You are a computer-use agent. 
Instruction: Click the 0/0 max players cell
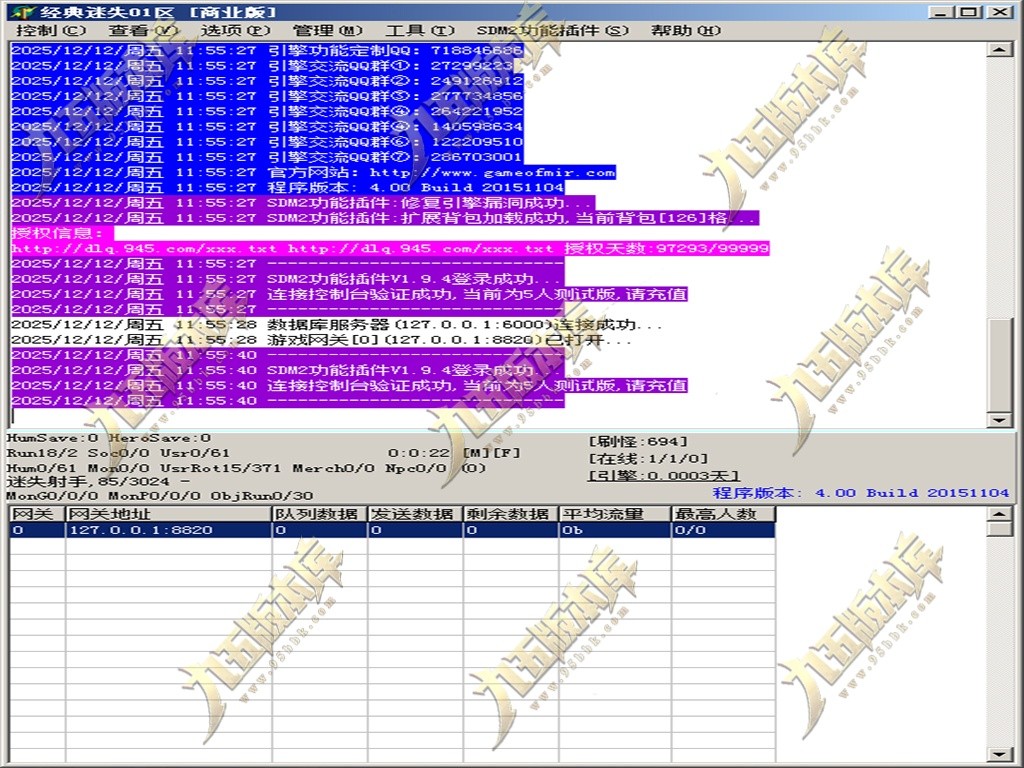coord(723,530)
